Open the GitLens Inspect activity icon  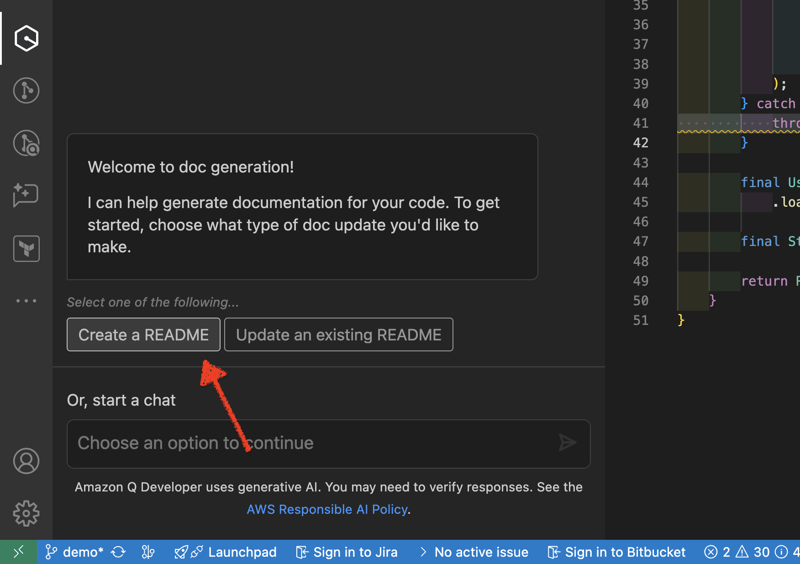pyautogui.click(x=26, y=143)
